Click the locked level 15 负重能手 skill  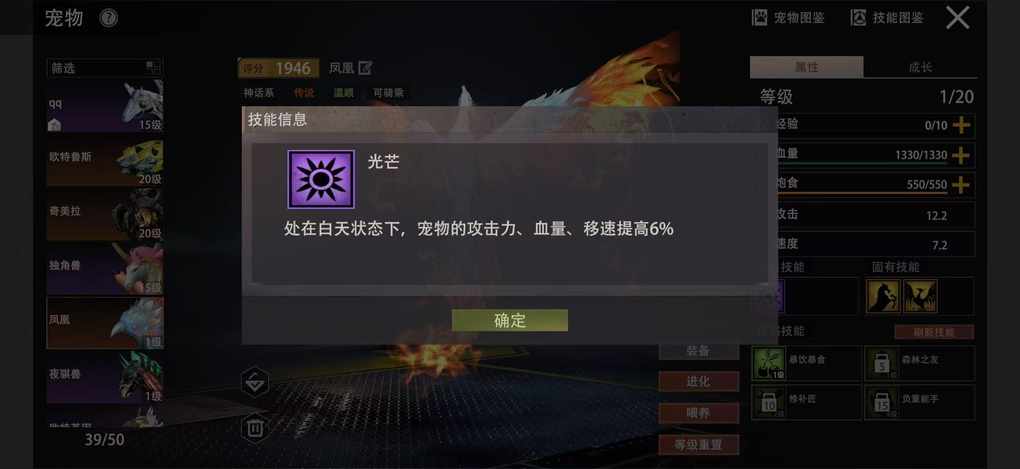coord(920,402)
